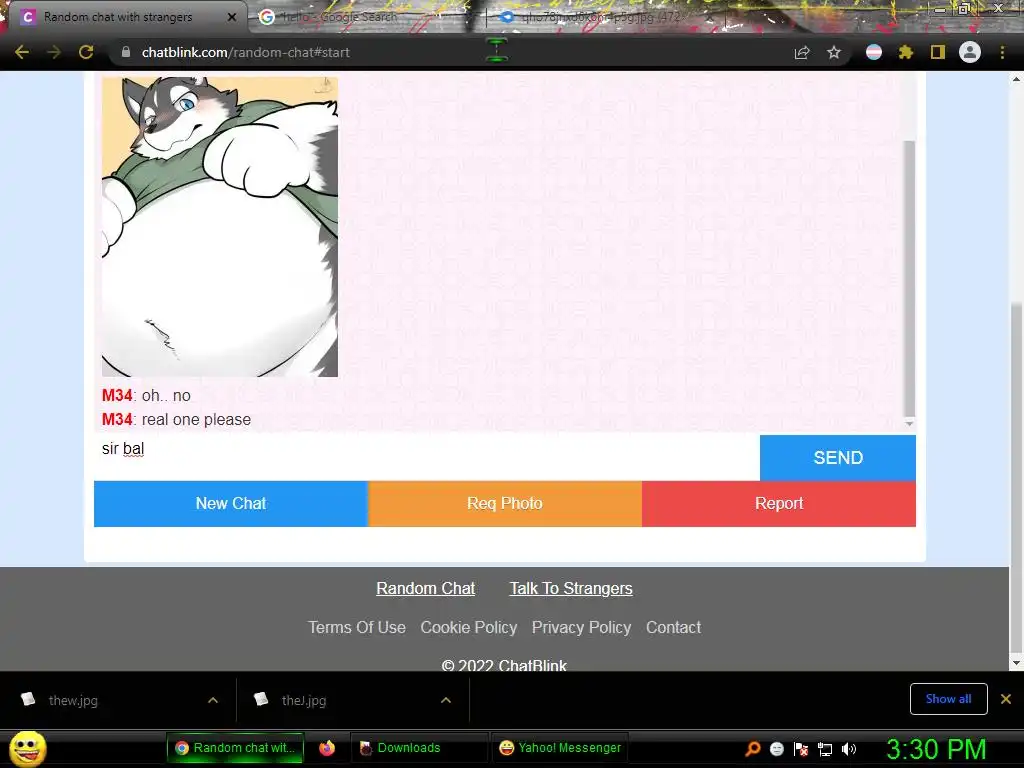Click the round white face tray icon
Screen dimensions: 1024x768
776,749
